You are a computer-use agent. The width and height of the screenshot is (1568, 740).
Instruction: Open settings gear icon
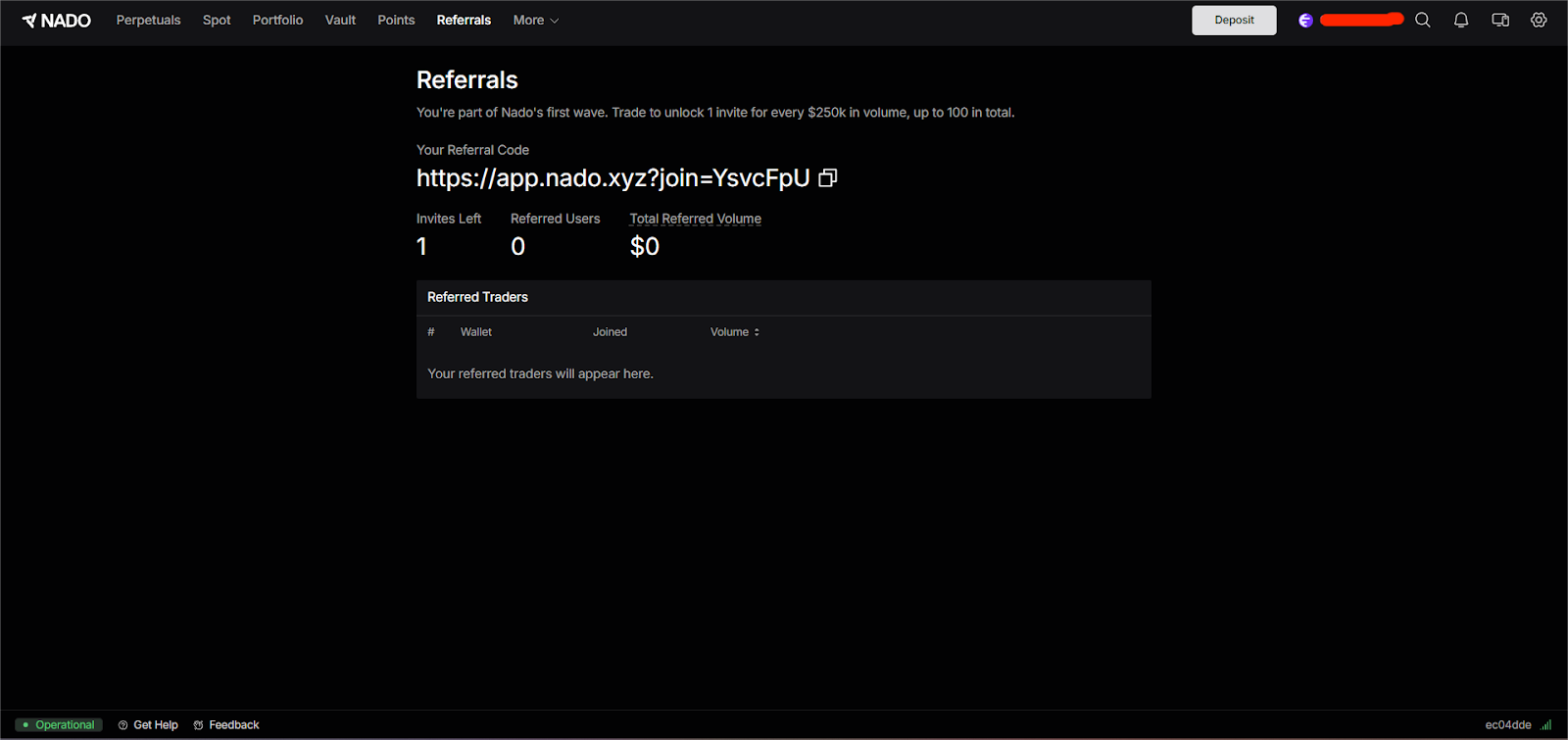point(1539,20)
